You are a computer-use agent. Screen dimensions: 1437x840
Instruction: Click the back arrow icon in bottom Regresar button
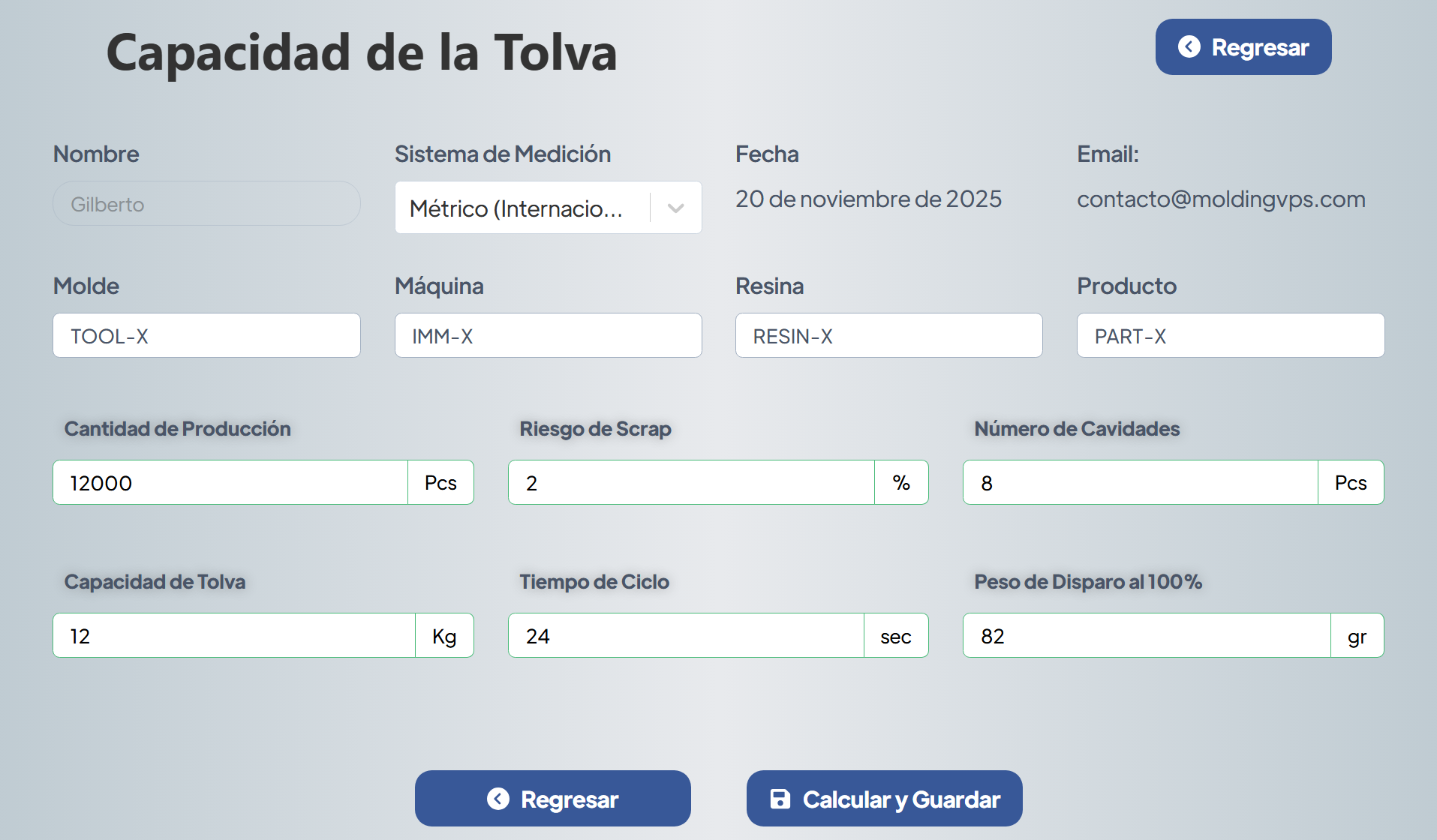[498, 799]
